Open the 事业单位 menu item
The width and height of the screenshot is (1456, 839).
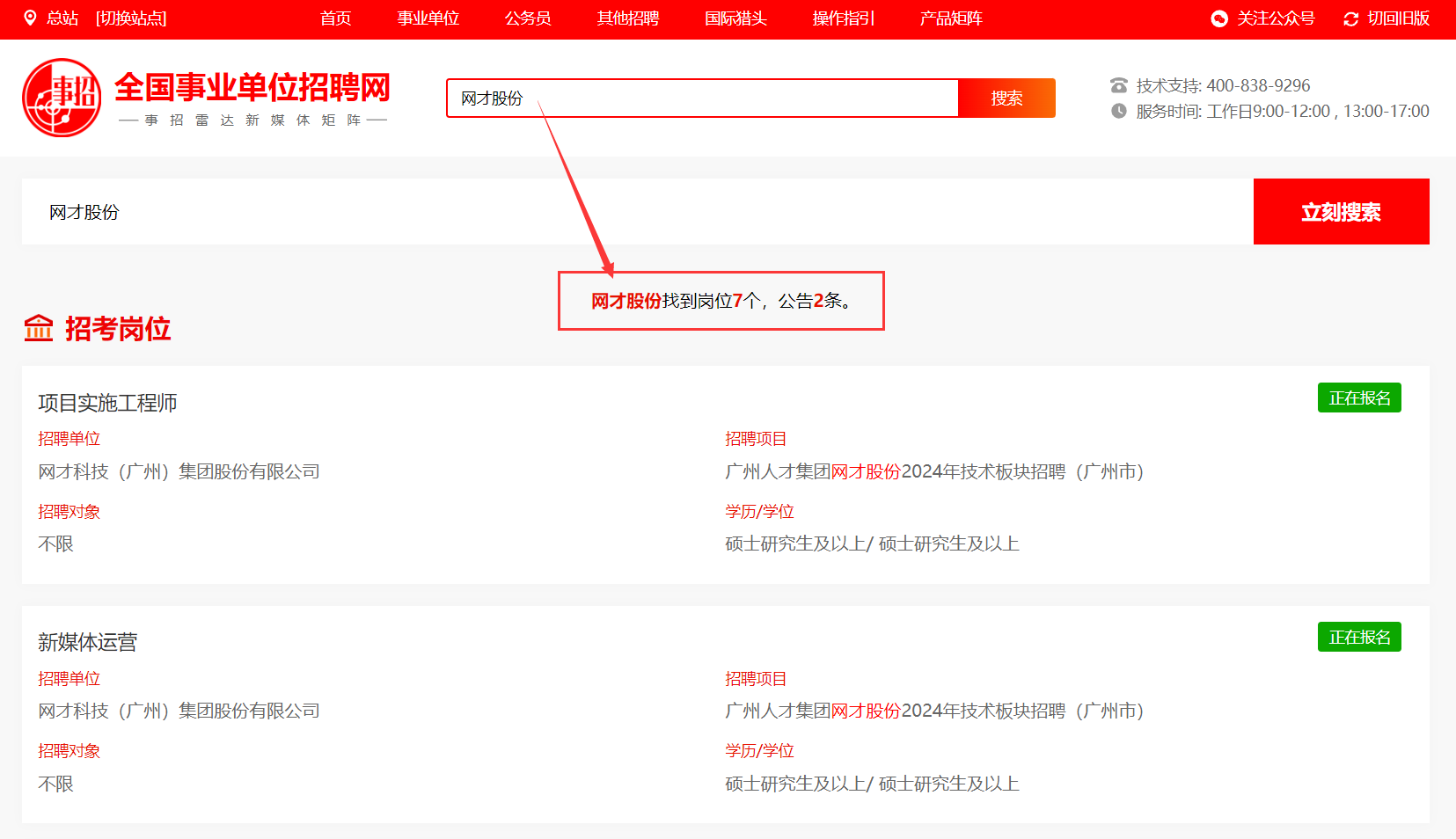(x=428, y=18)
